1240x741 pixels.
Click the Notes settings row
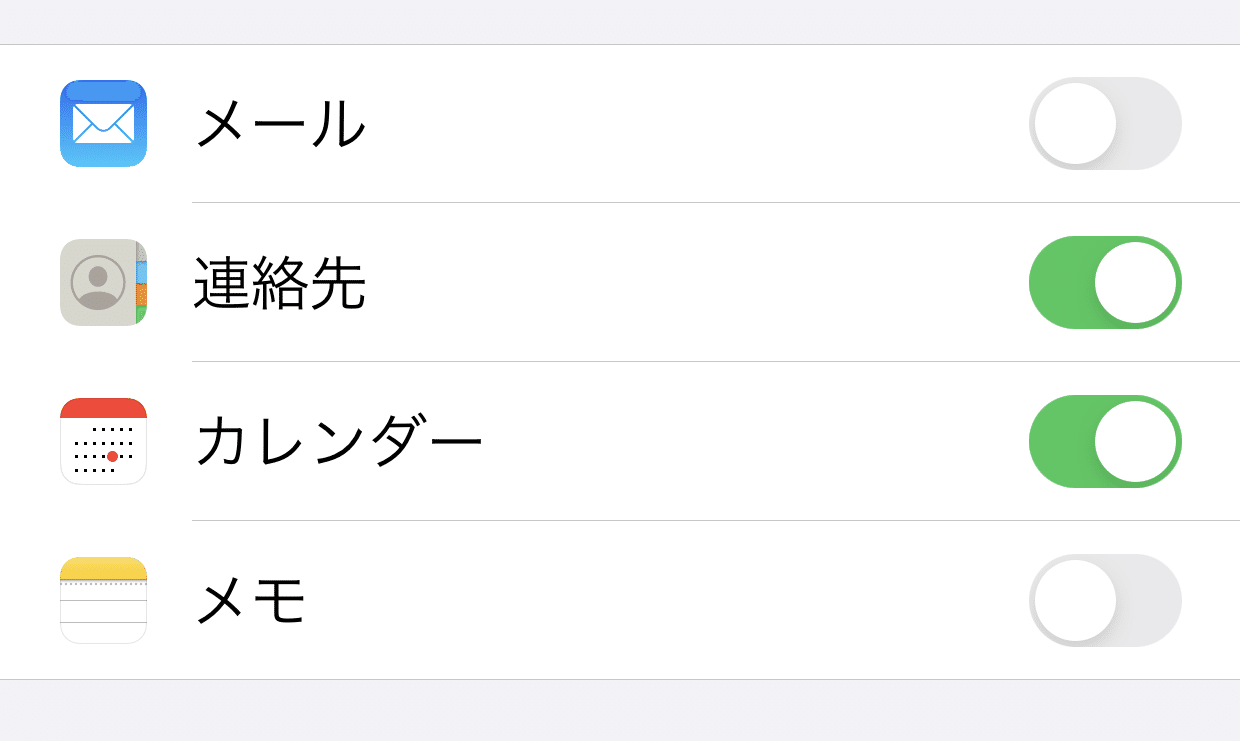(x=600, y=600)
